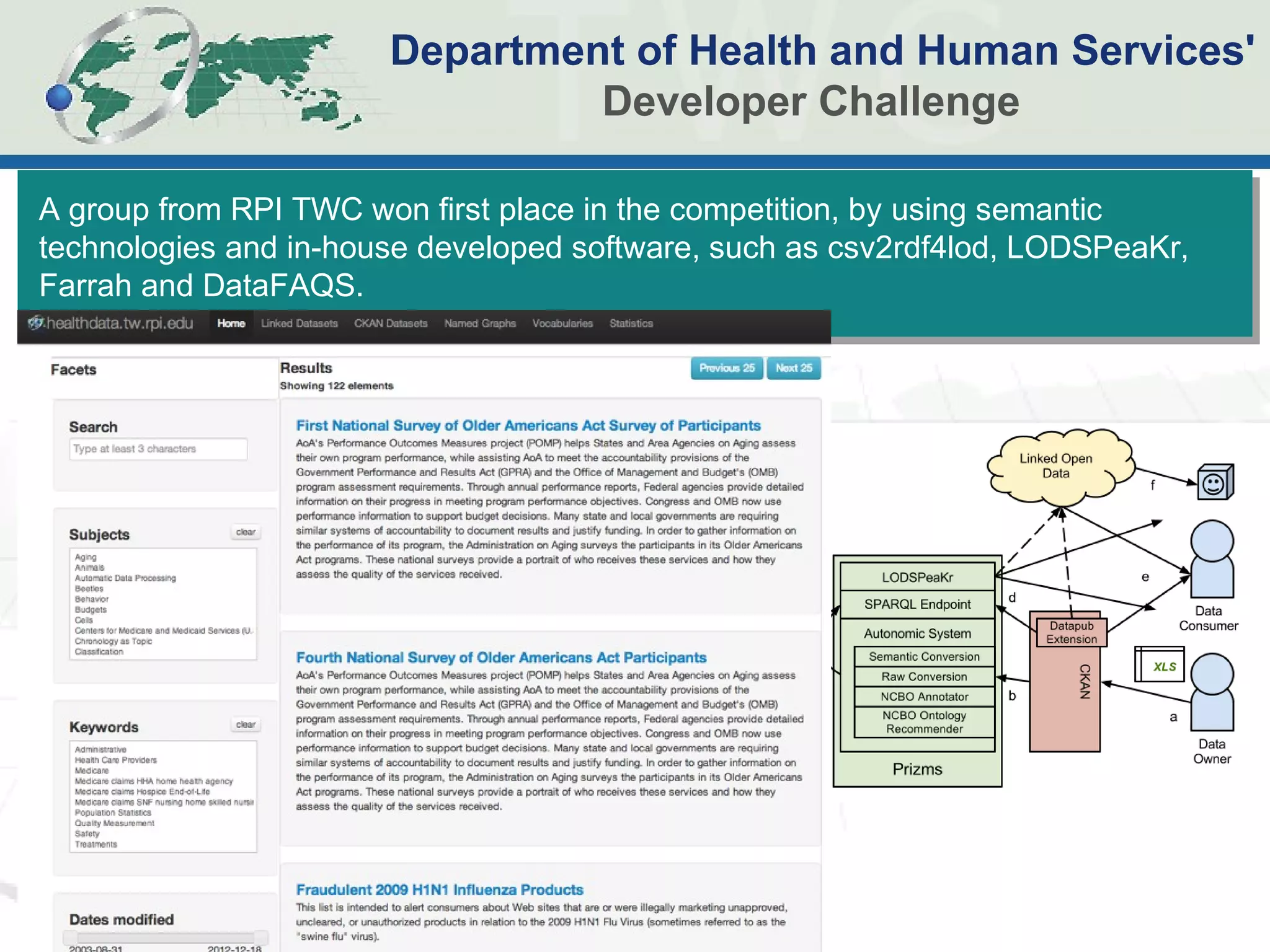This screenshot has width=1270, height=952.
Task: Open Fourth National Survey of Older Americans link
Action: tap(501, 658)
